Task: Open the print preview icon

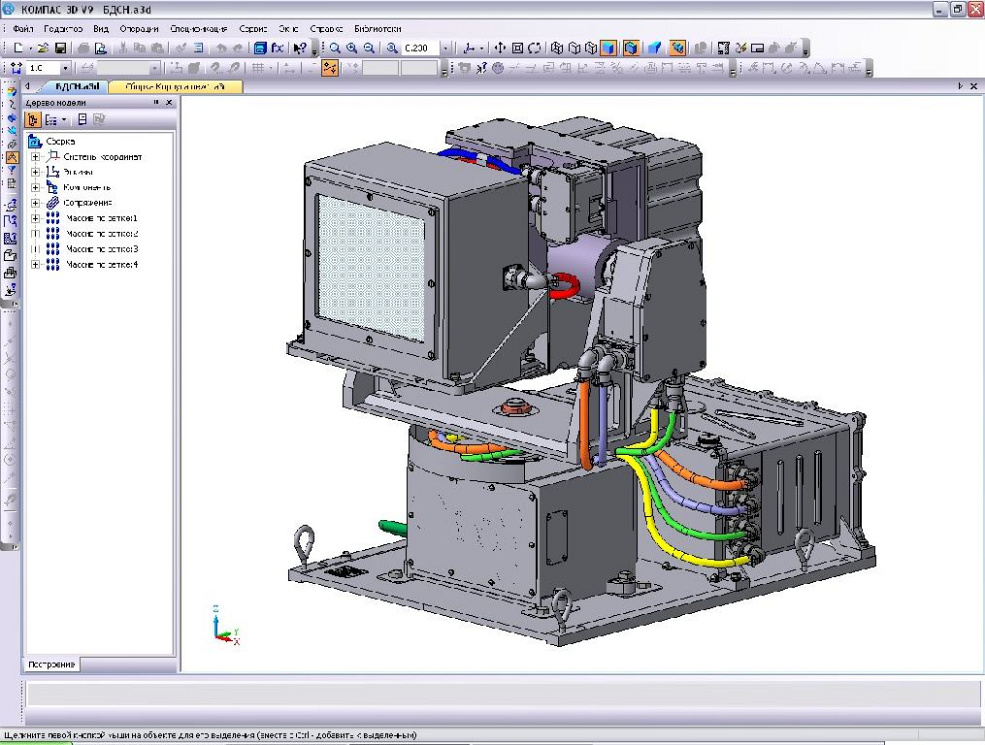Action: [x=100, y=48]
